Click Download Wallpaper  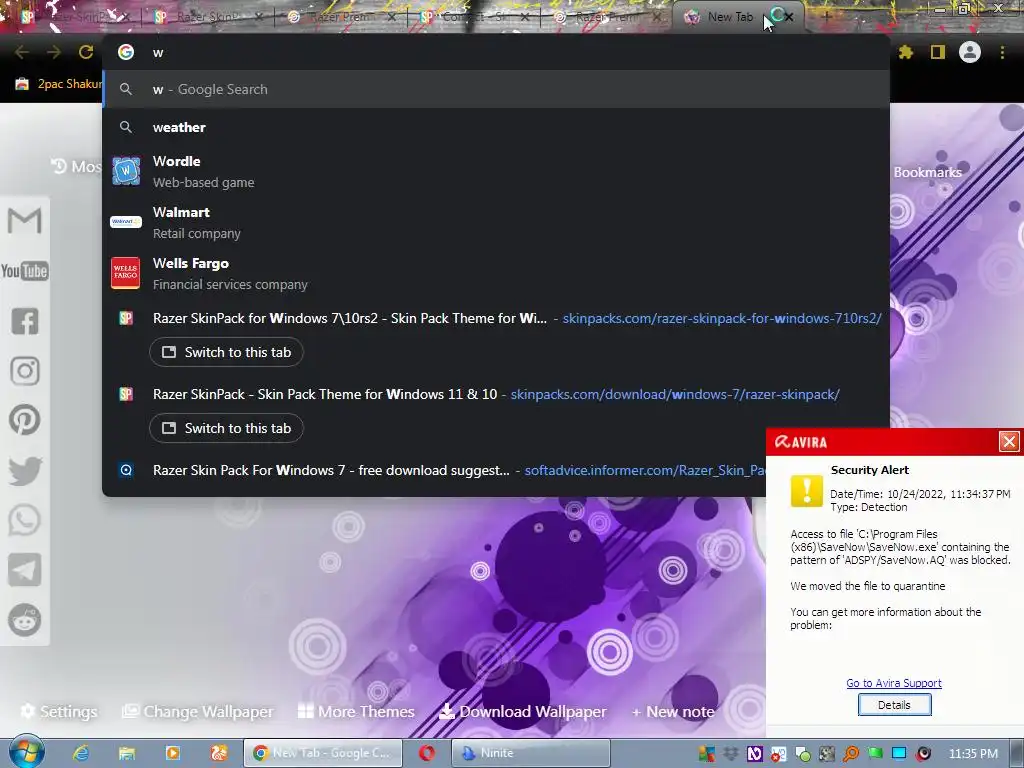click(x=522, y=711)
